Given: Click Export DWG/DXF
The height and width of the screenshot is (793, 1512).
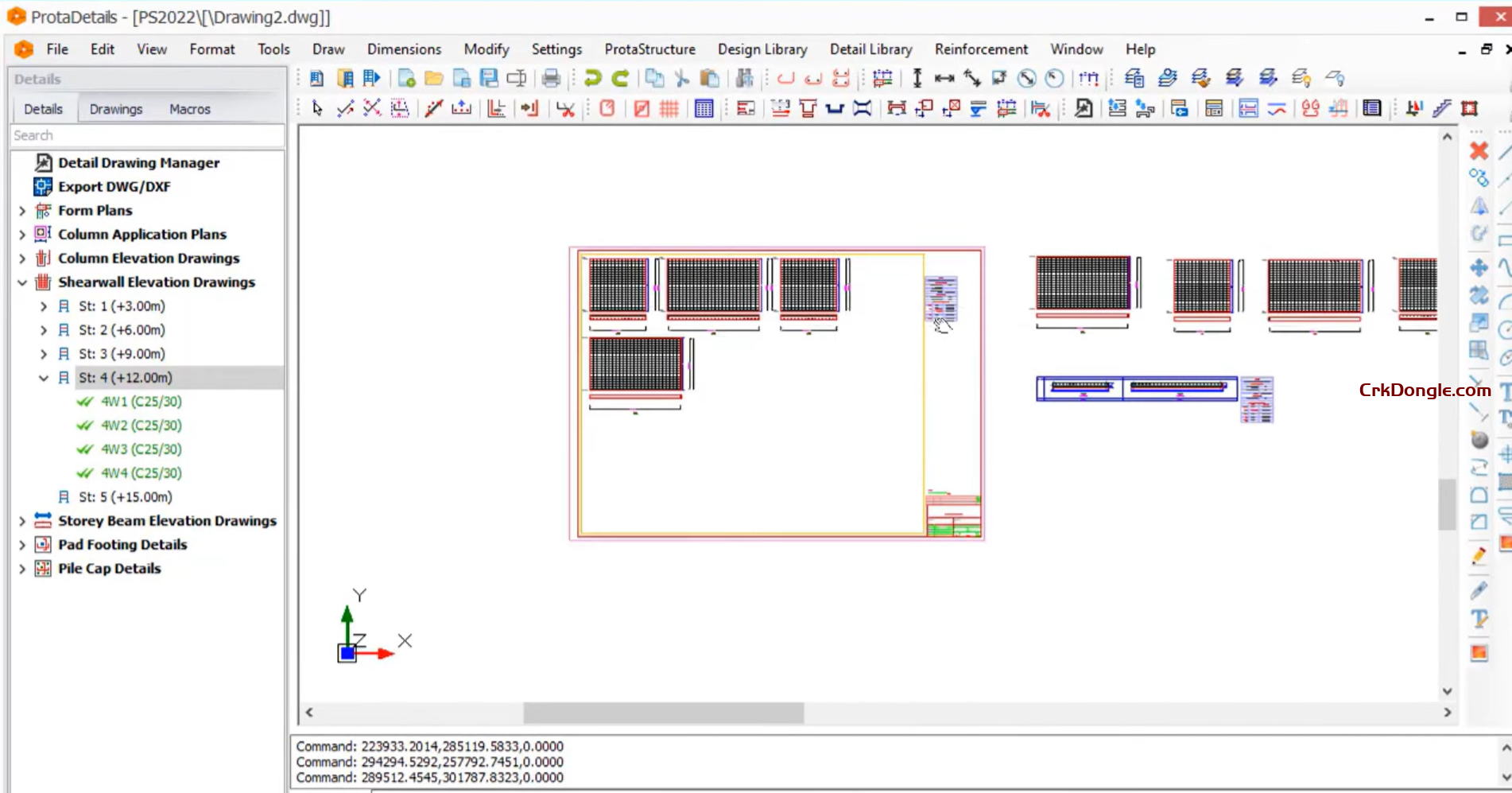Looking at the screenshot, I should tap(114, 186).
